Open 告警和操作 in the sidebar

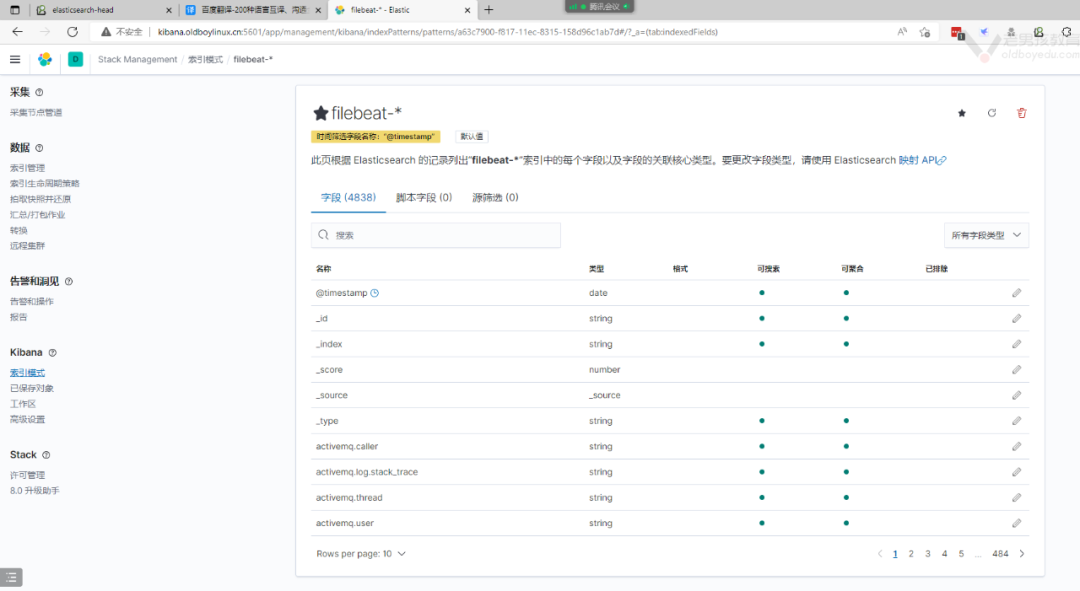pyautogui.click(x=32, y=302)
